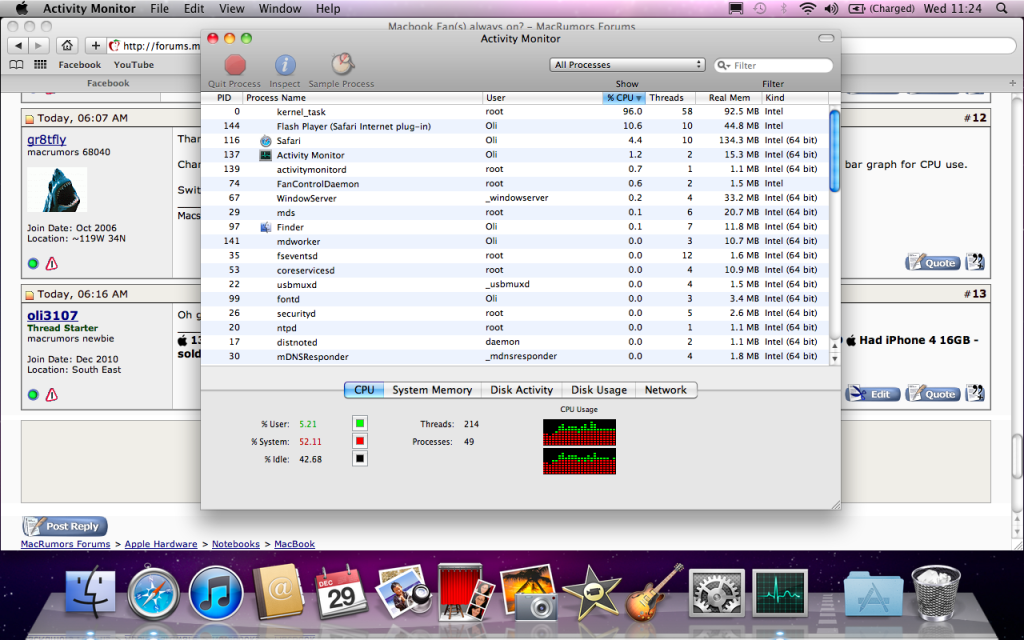This screenshot has height=640, width=1024.
Task: Open the Edit menu
Action: click(x=194, y=8)
